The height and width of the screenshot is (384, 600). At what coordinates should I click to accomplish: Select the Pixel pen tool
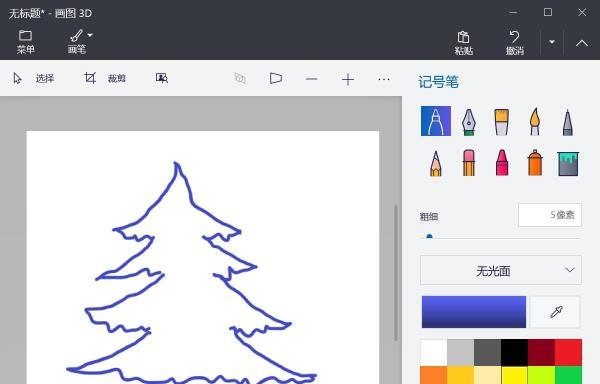(x=568, y=122)
